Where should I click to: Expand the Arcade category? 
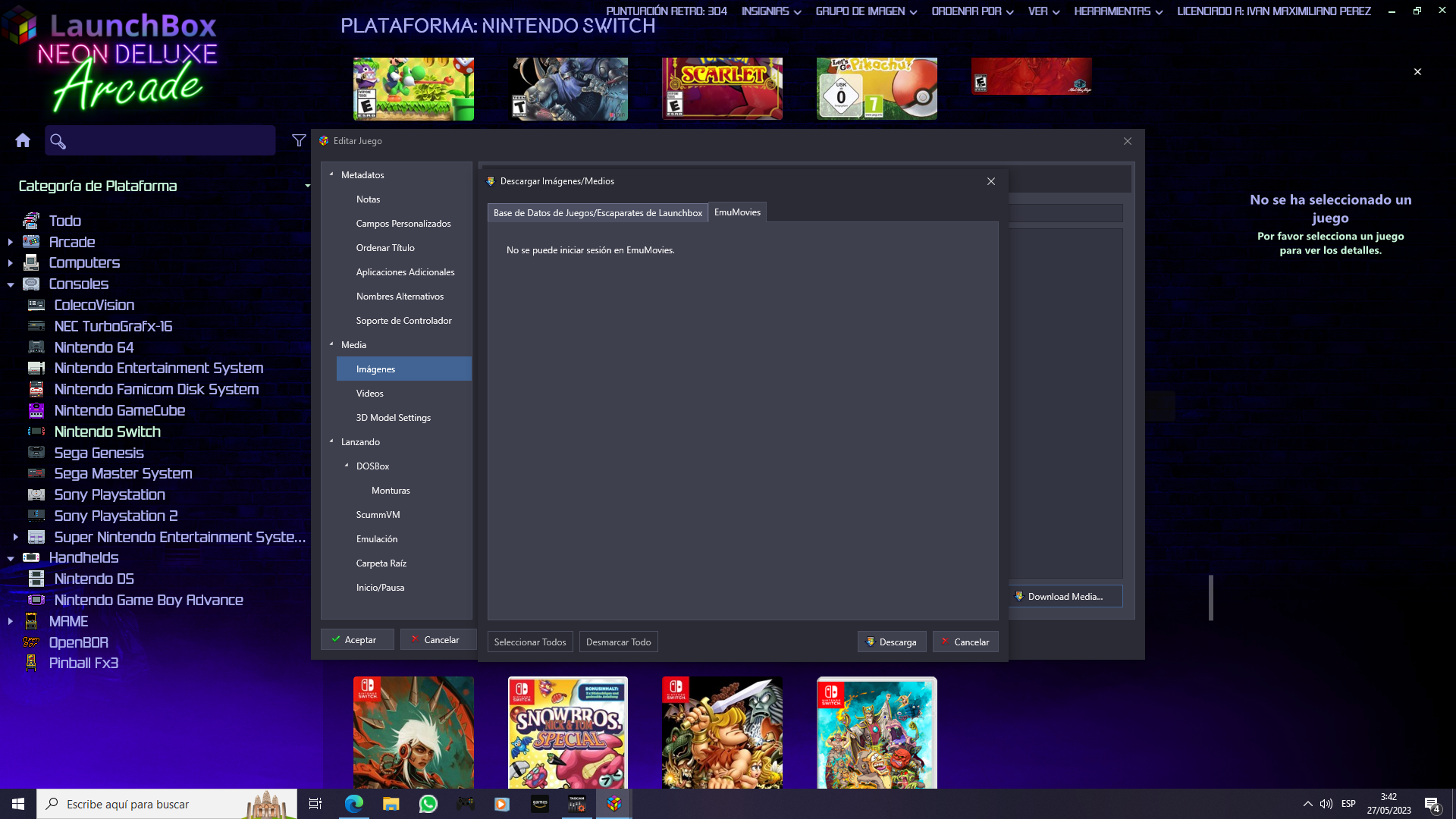[10, 242]
